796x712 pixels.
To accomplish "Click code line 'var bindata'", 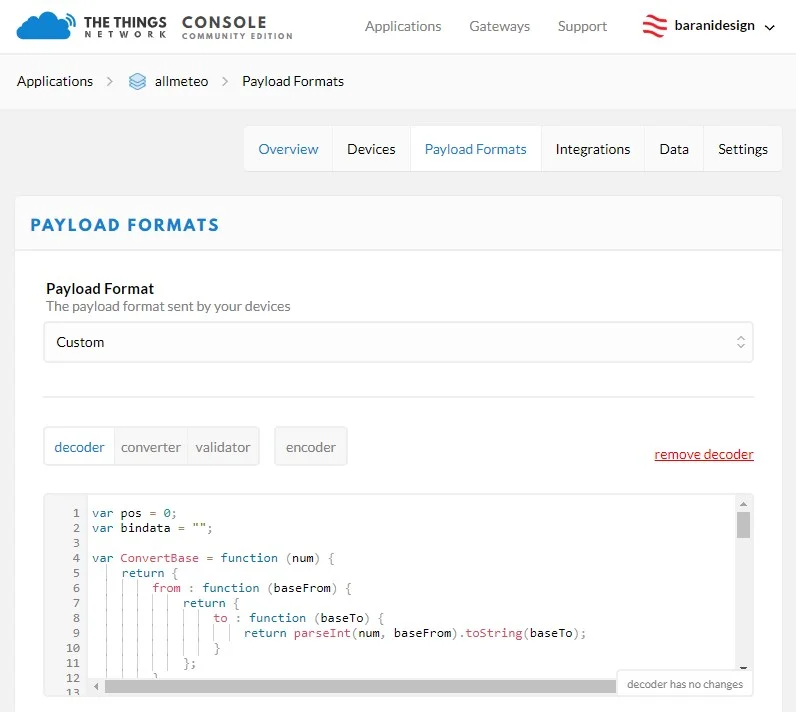I will coord(152,528).
